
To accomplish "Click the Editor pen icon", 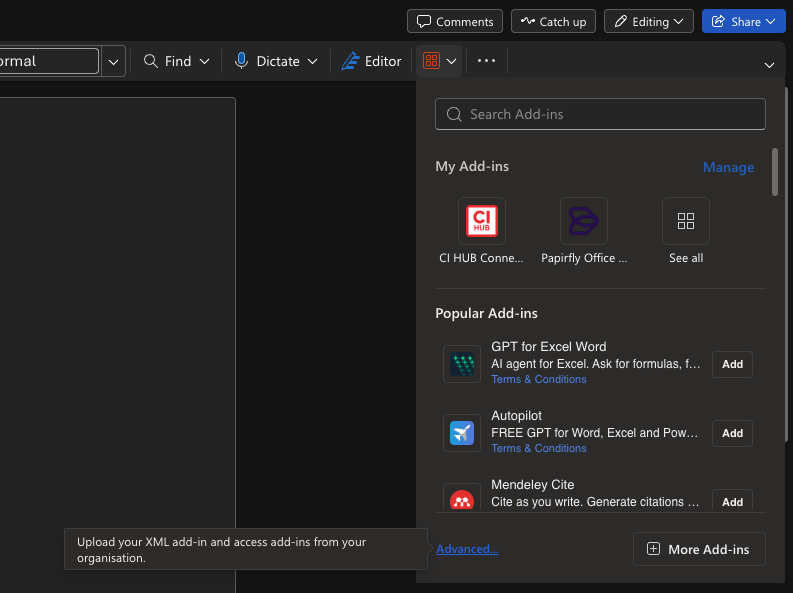I will click(x=350, y=61).
